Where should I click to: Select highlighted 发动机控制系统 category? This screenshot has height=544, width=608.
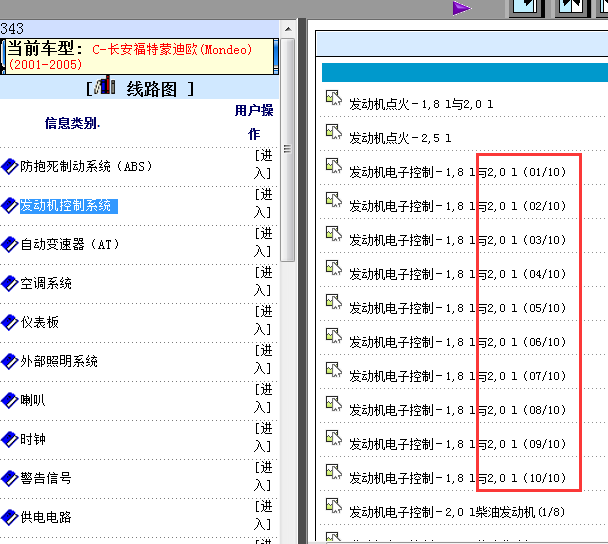coord(69,206)
